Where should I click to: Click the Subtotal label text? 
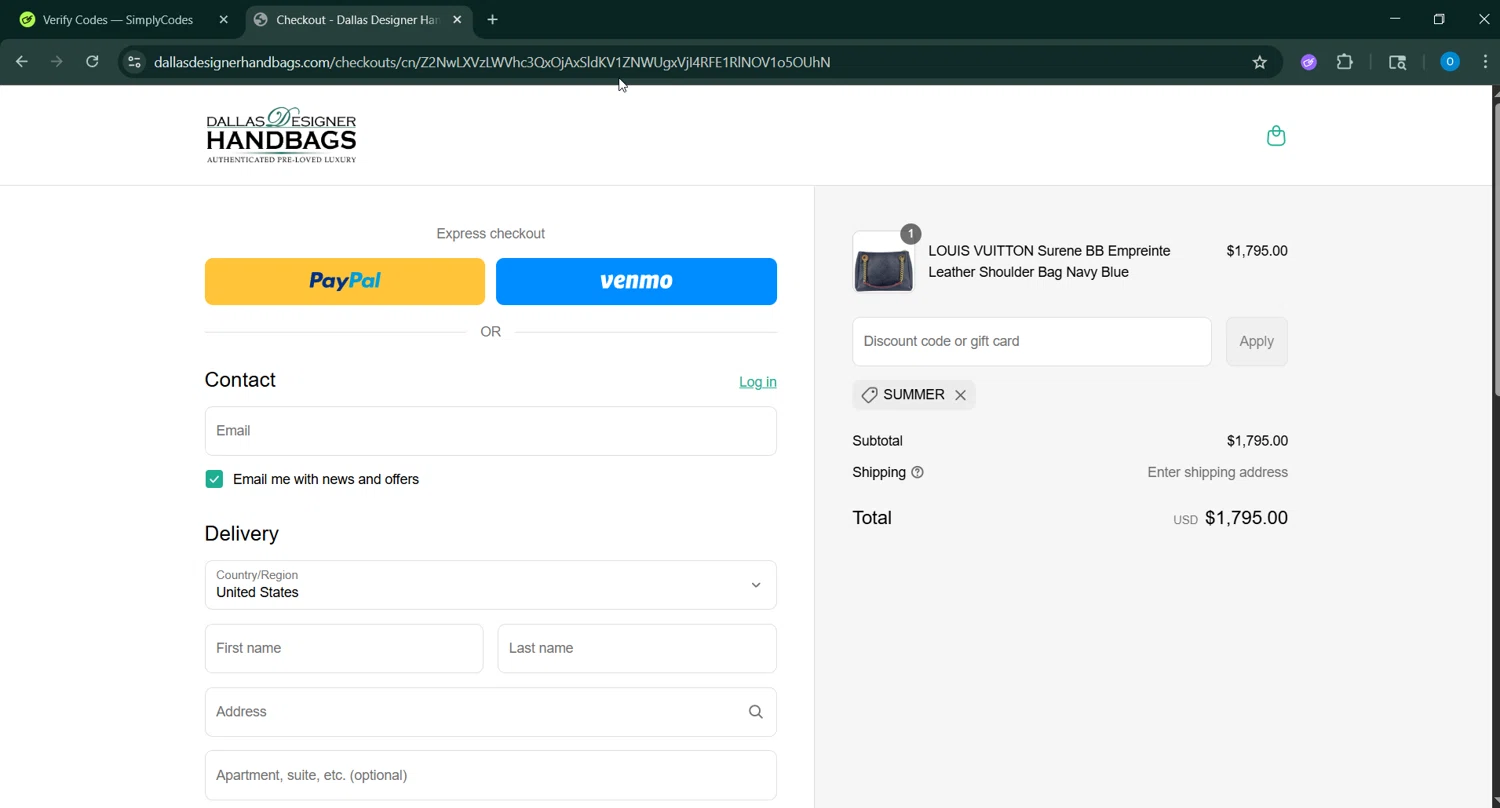point(877,441)
